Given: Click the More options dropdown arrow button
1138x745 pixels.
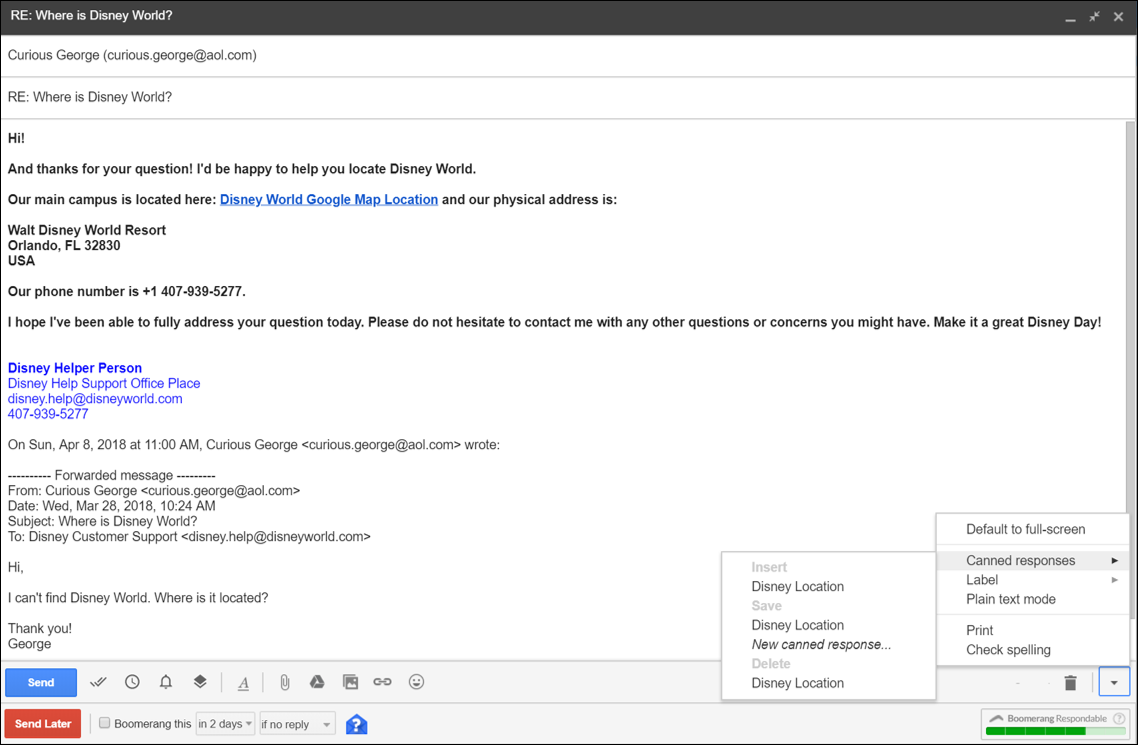Looking at the screenshot, I should [x=1114, y=683].
